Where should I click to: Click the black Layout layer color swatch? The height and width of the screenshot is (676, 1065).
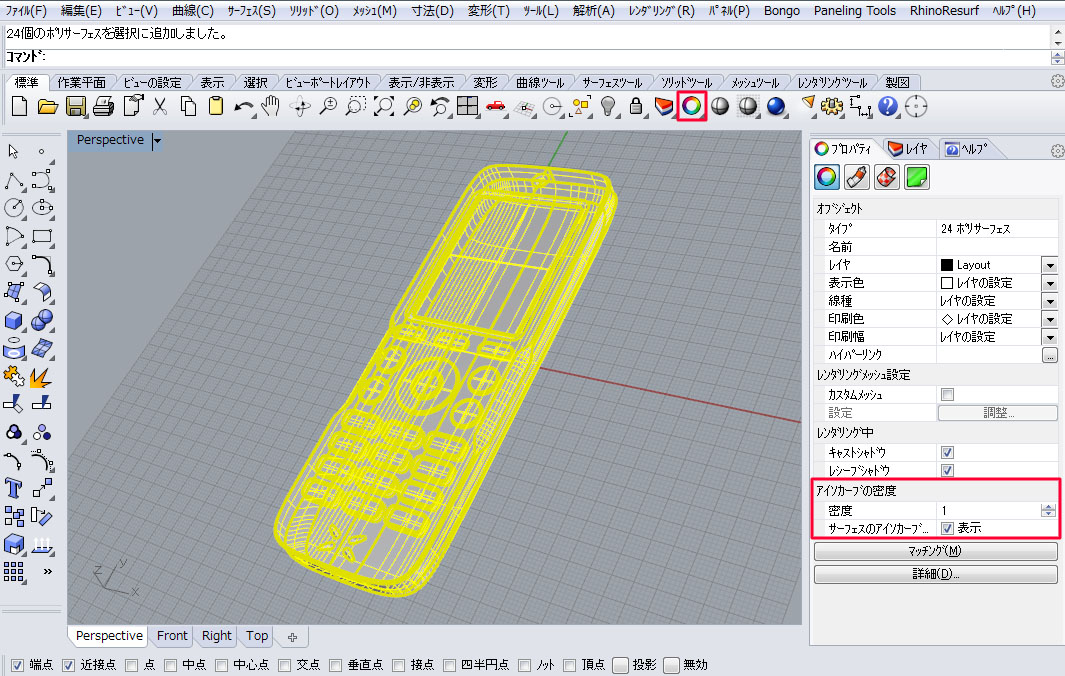pos(947,265)
